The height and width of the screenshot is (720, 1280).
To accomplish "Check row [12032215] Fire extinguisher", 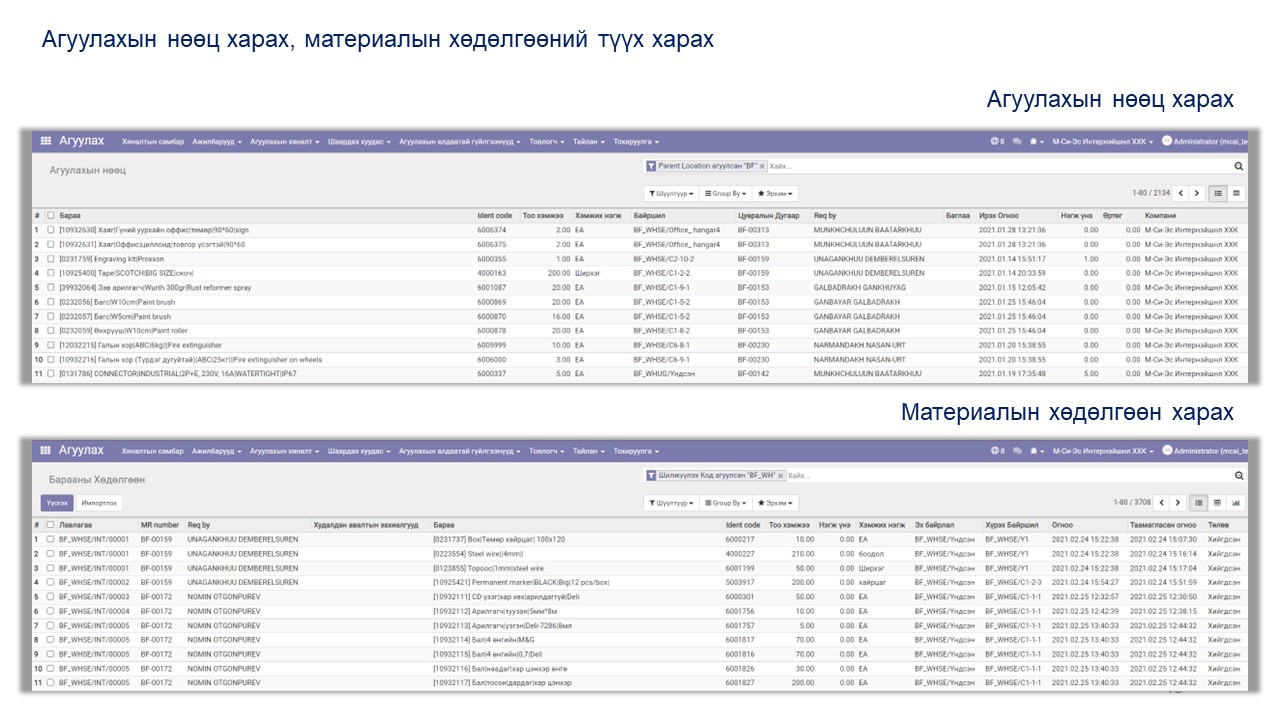I will click(51, 345).
